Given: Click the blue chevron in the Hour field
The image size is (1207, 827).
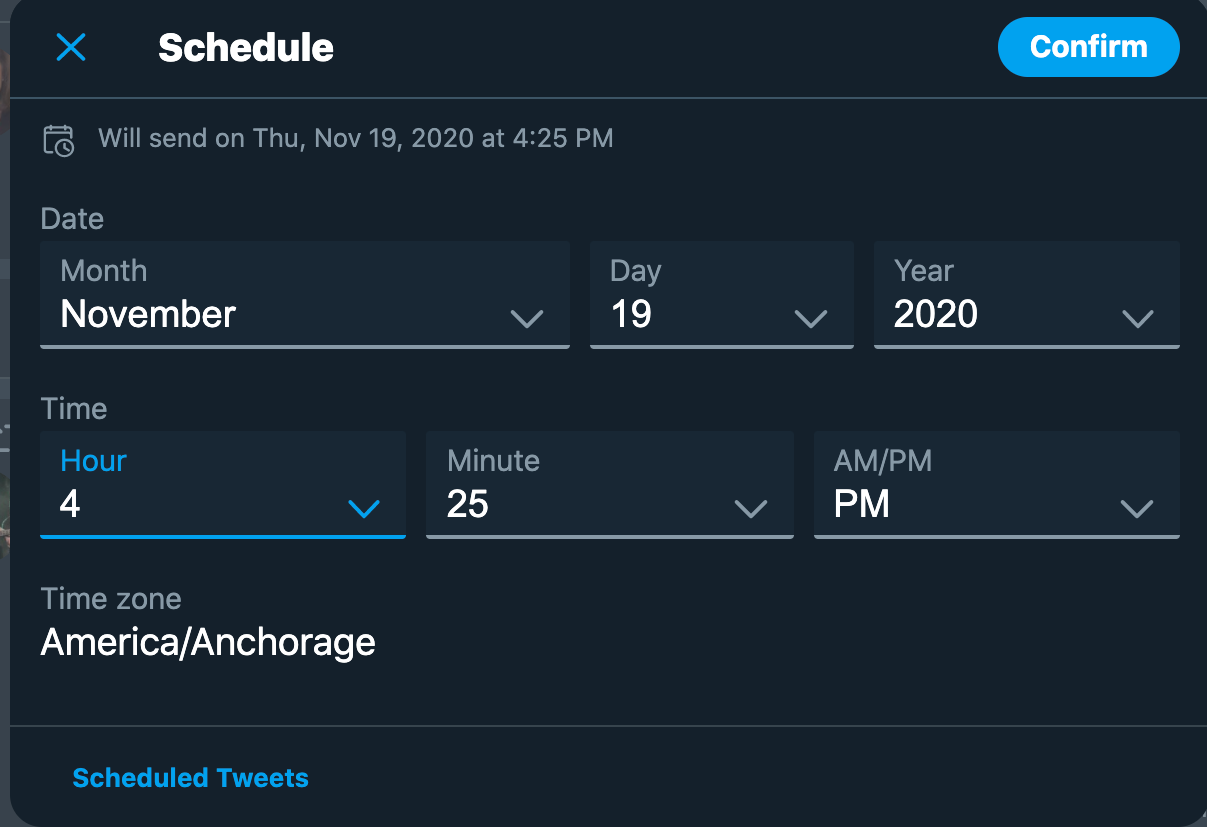Looking at the screenshot, I should (x=363, y=509).
